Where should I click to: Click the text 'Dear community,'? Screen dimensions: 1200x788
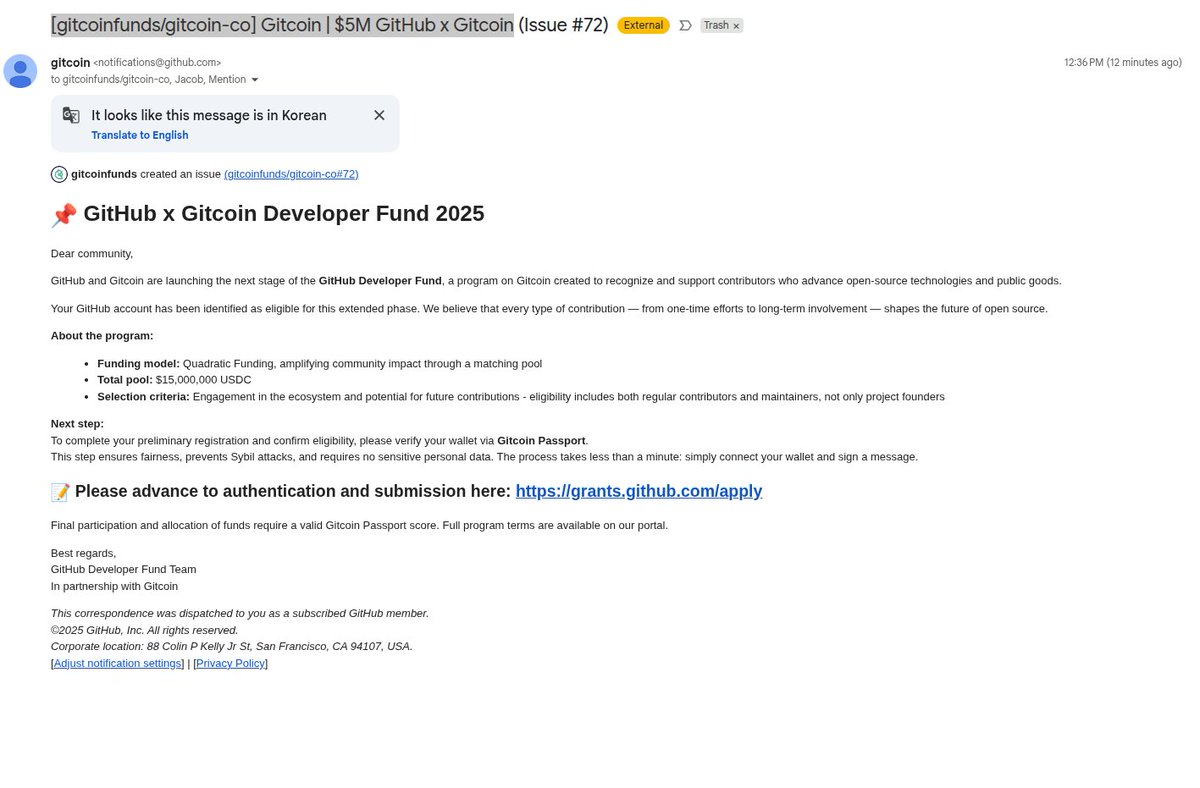pyautogui.click(x=92, y=253)
